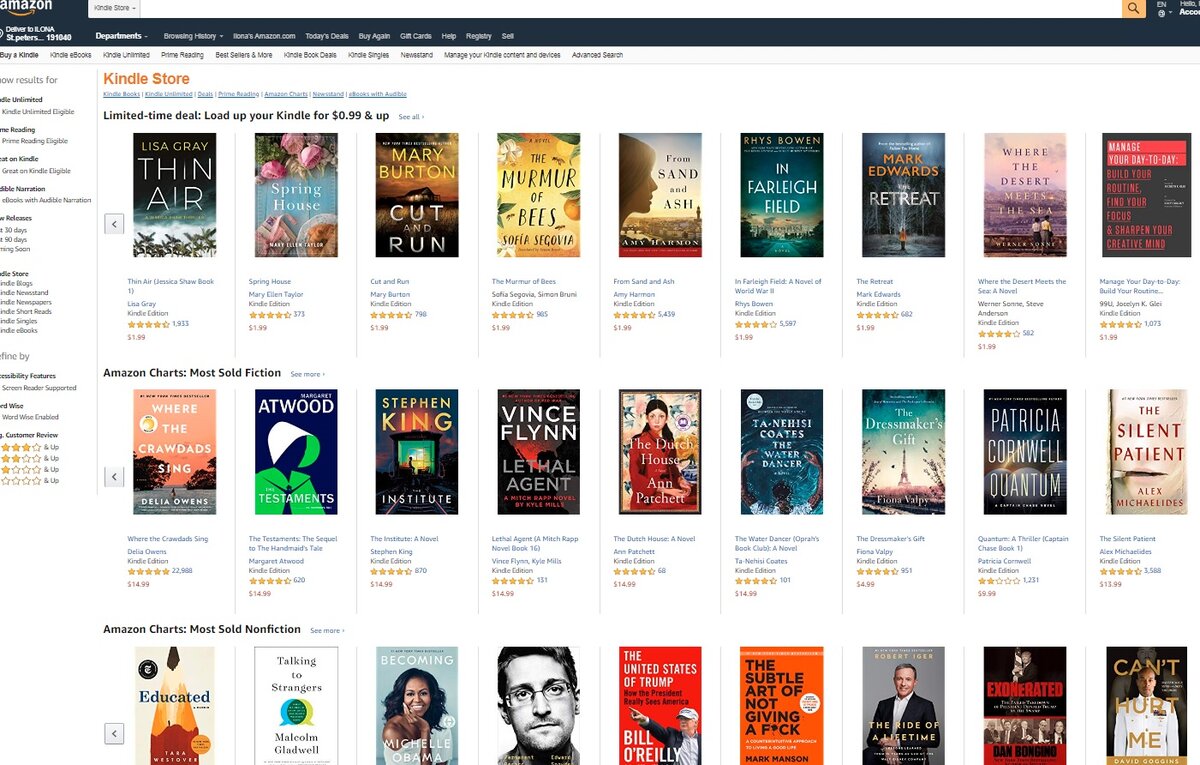
Task: Open the Thin Air book cover
Action: [174, 195]
